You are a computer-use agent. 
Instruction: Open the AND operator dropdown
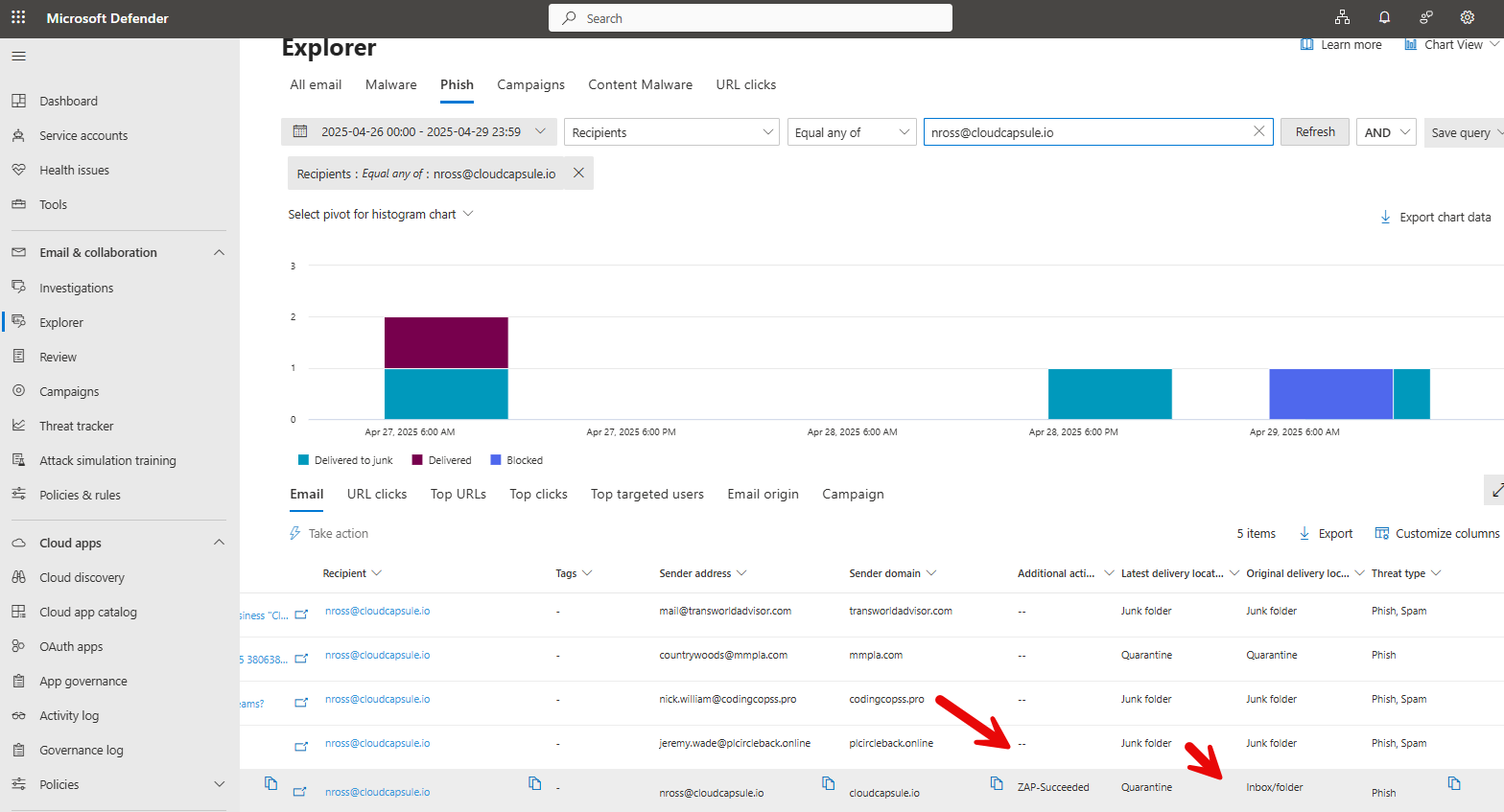point(1386,132)
